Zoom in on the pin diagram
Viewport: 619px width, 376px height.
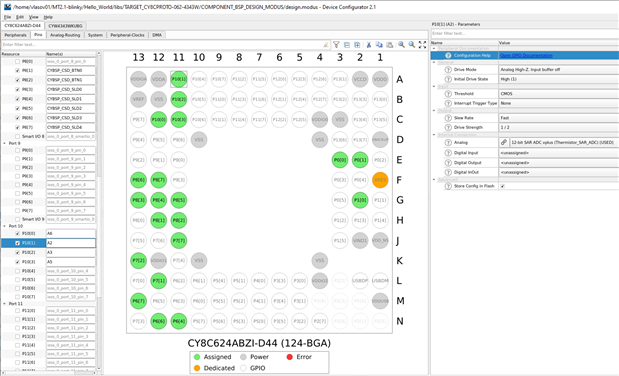[x=401, y=45]
